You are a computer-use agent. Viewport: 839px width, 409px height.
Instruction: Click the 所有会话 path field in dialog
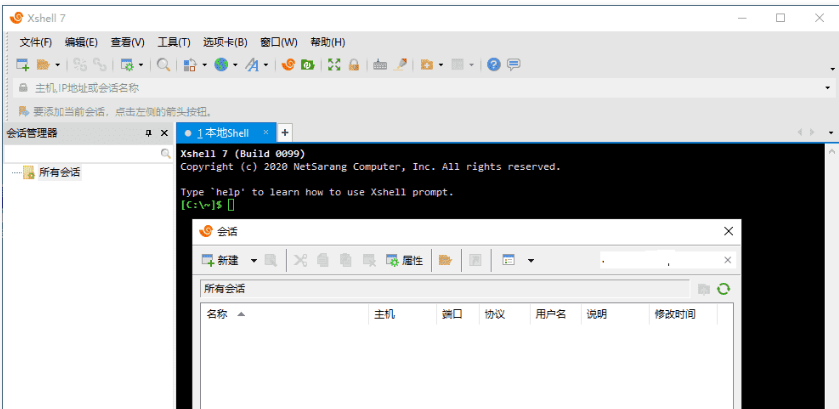click(x=445, y=289)
